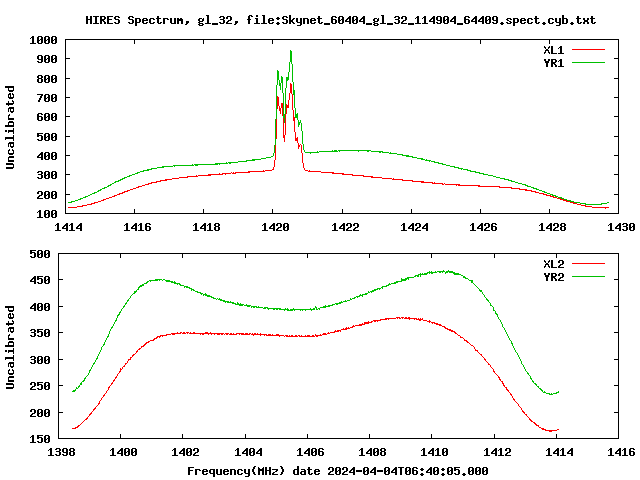Click the 1408 tick label

372,452
